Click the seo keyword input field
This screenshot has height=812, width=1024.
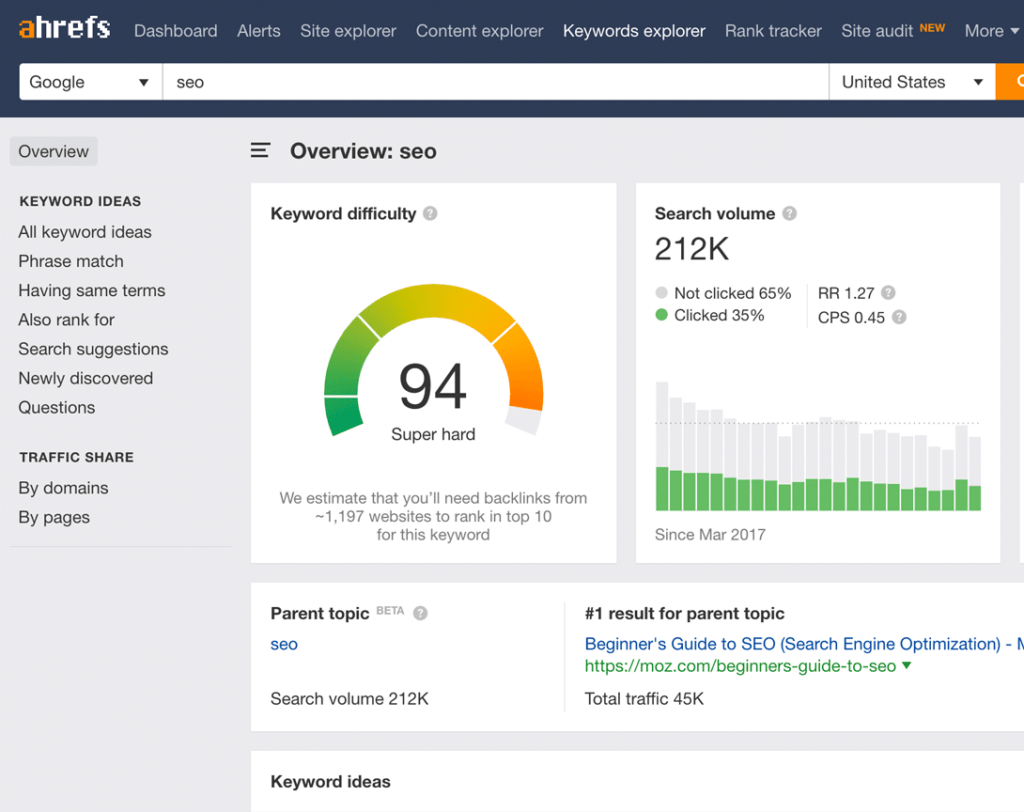496,82
